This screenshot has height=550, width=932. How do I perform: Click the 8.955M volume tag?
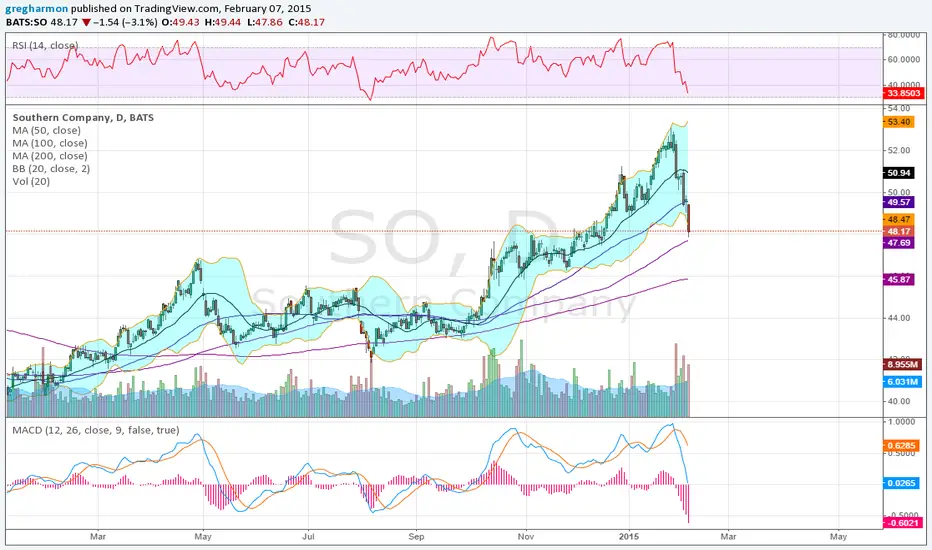point(902,364)
